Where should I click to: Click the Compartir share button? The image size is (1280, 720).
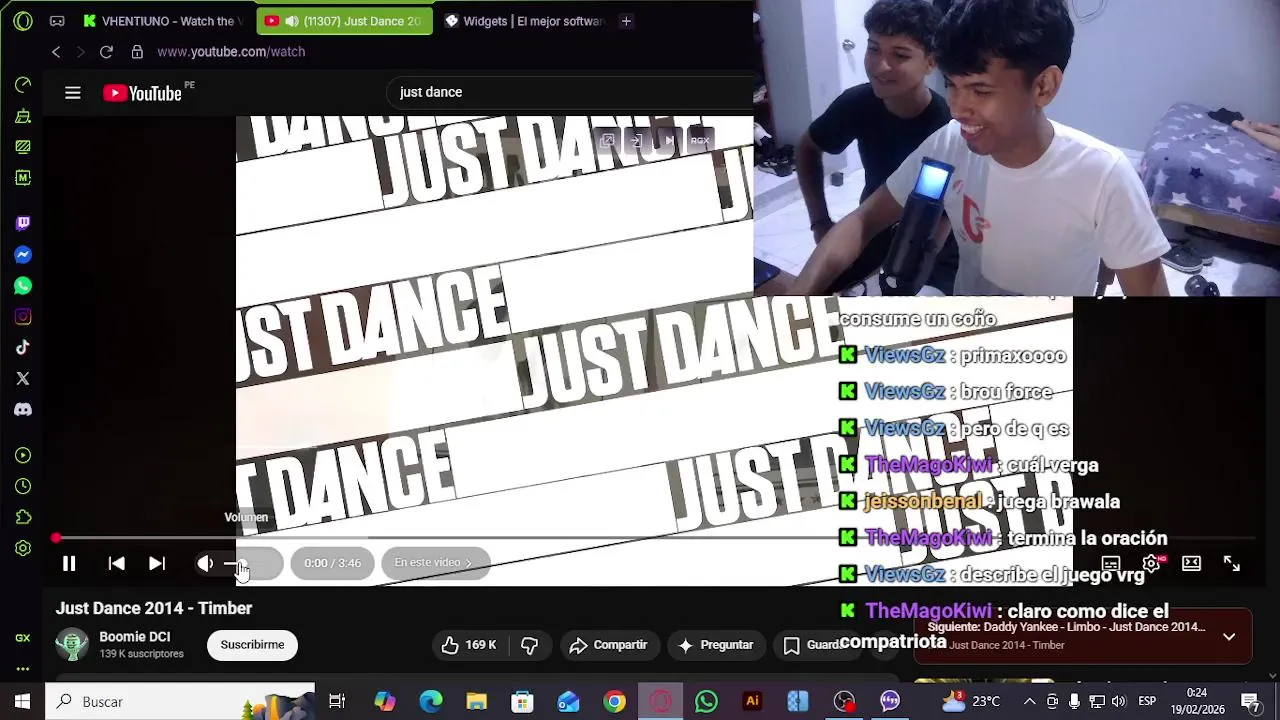point(608,645)
